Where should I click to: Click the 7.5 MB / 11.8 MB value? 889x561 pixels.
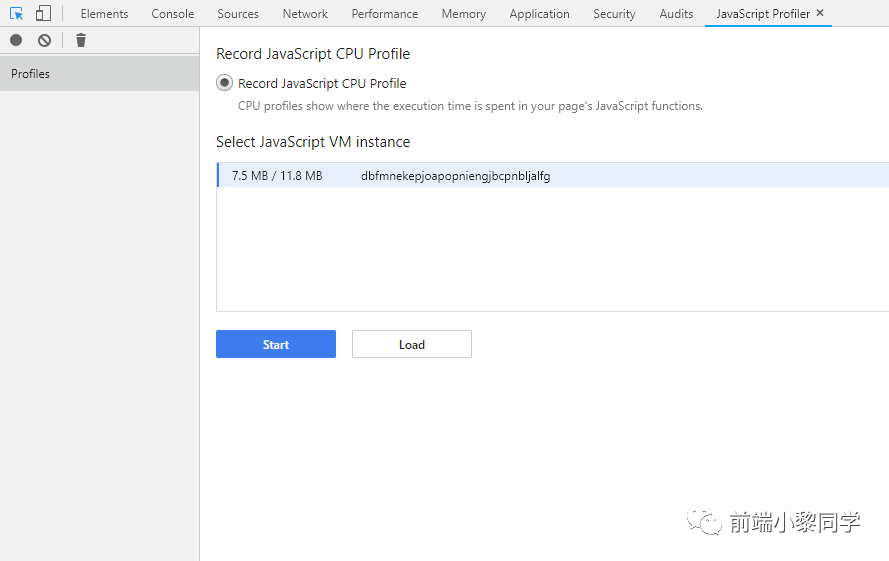(277, 176)
